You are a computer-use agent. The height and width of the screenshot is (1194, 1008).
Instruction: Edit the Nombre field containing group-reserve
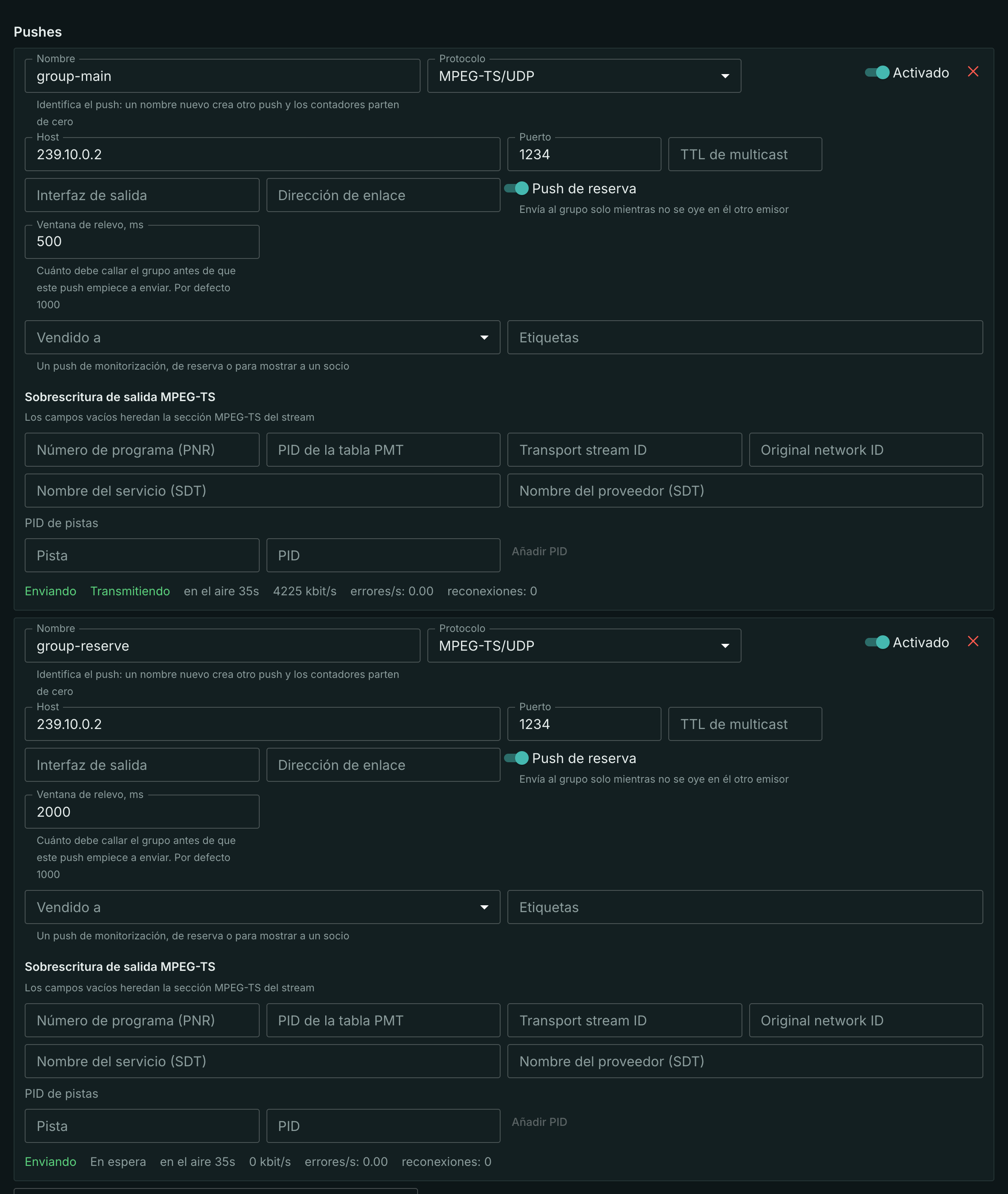(x=222, y=646)
